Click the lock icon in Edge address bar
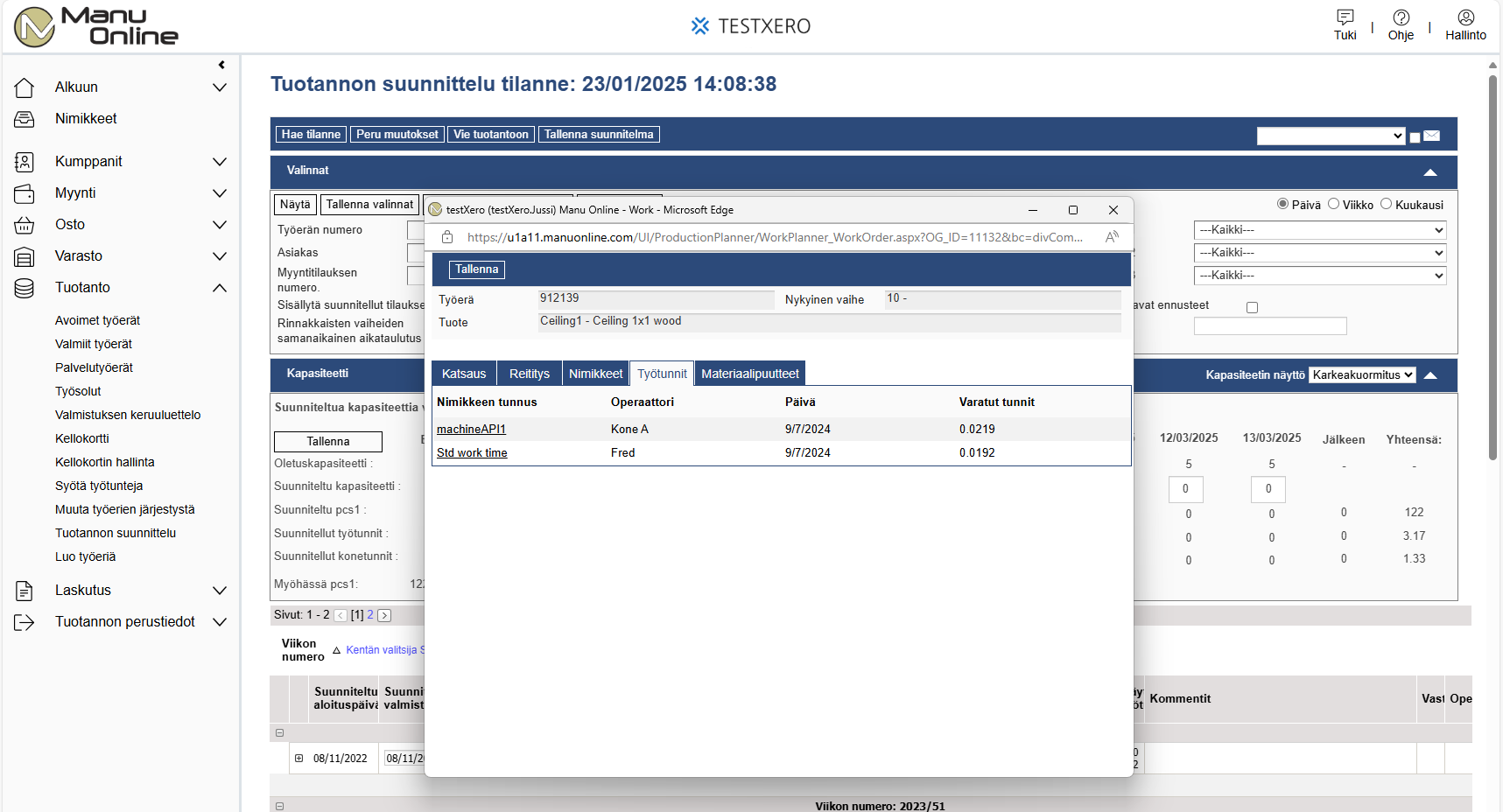Image resolution: width=1503 pixels, height=812 pixels. point(447,237)
